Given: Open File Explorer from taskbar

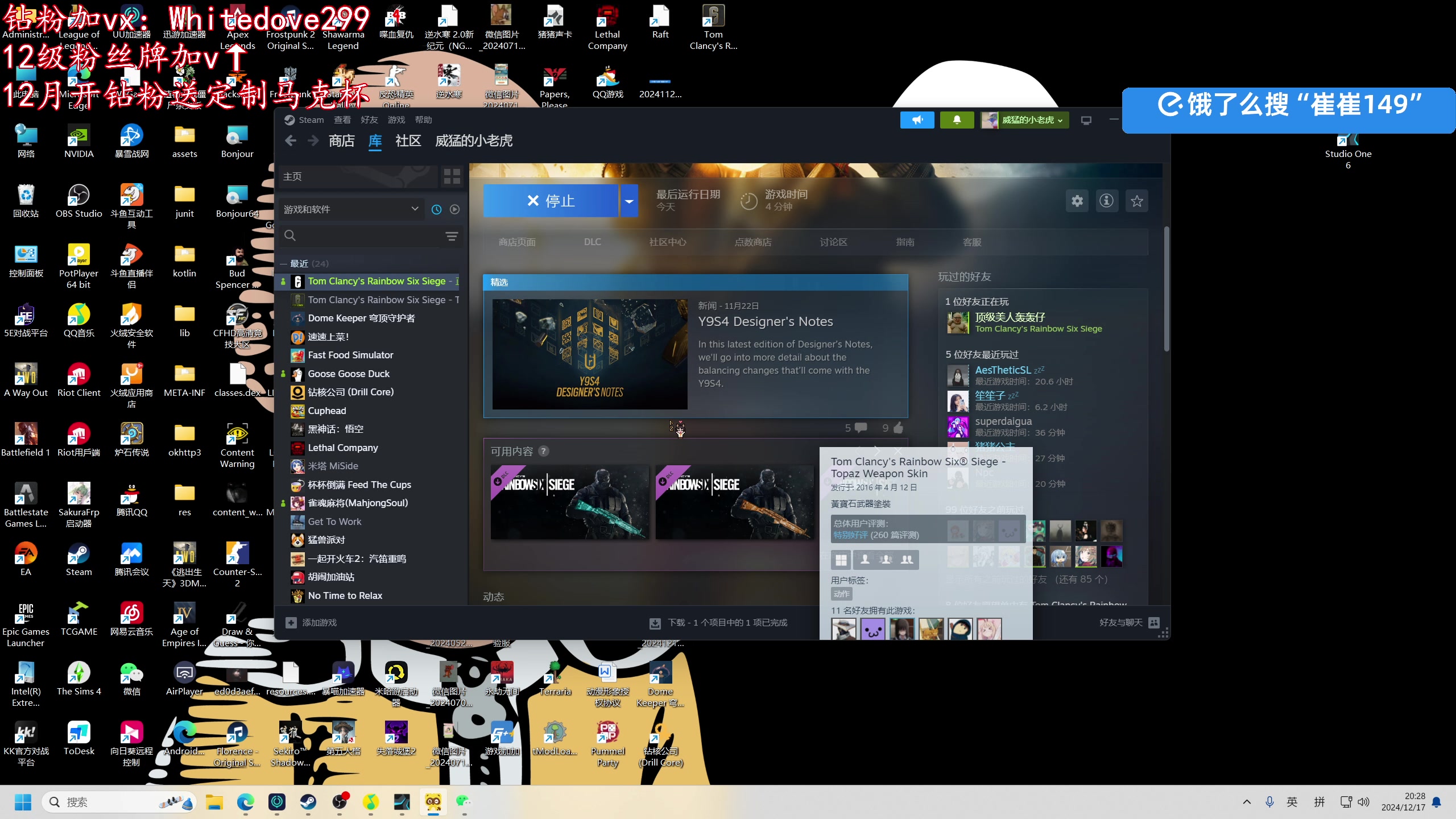Looking at the screenshot, I should coord(214,802).
